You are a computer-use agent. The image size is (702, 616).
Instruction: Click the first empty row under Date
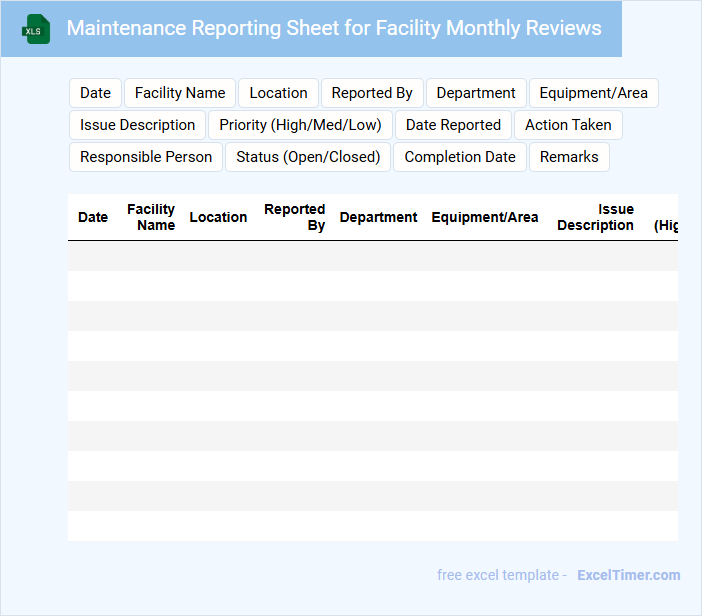point(93,256)
